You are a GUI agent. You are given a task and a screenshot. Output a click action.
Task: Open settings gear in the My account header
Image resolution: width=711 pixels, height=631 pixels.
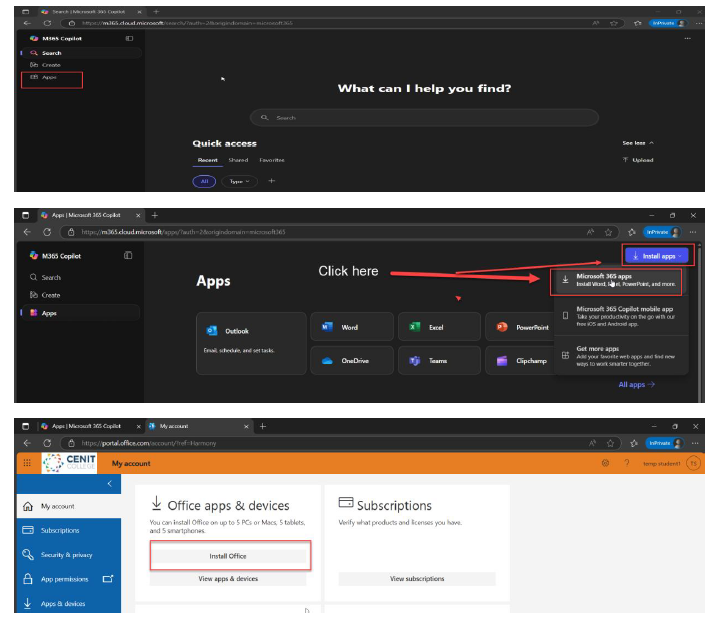pos(605,463)
